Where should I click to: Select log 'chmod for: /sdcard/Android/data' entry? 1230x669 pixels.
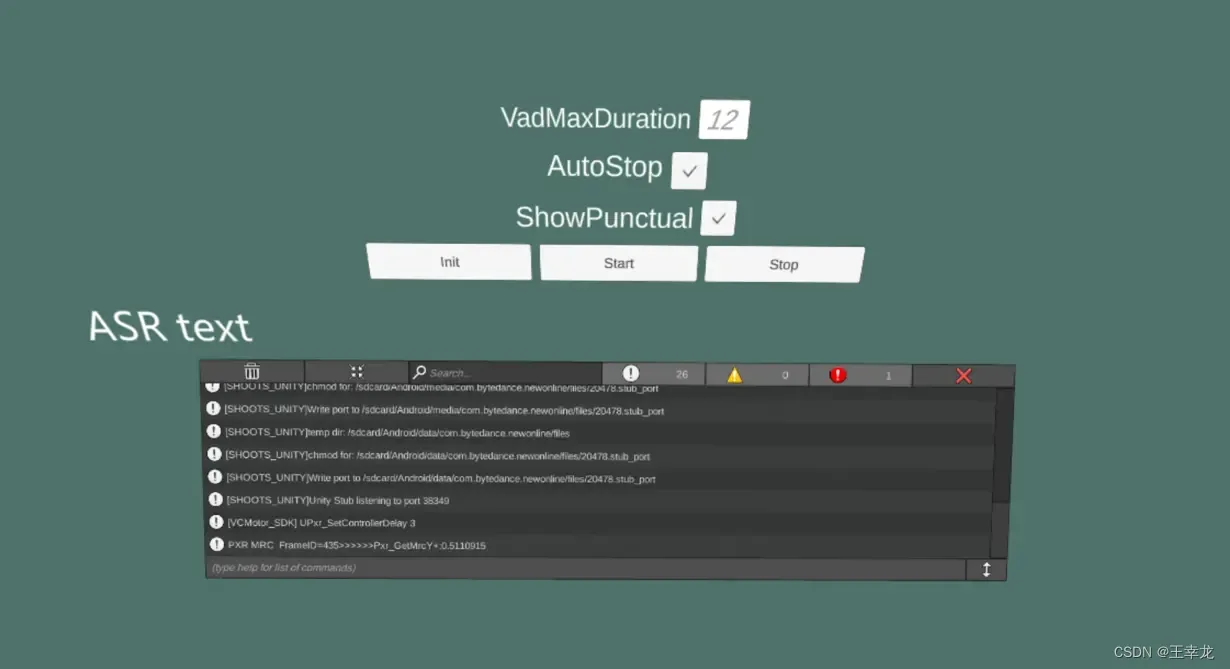600,455
